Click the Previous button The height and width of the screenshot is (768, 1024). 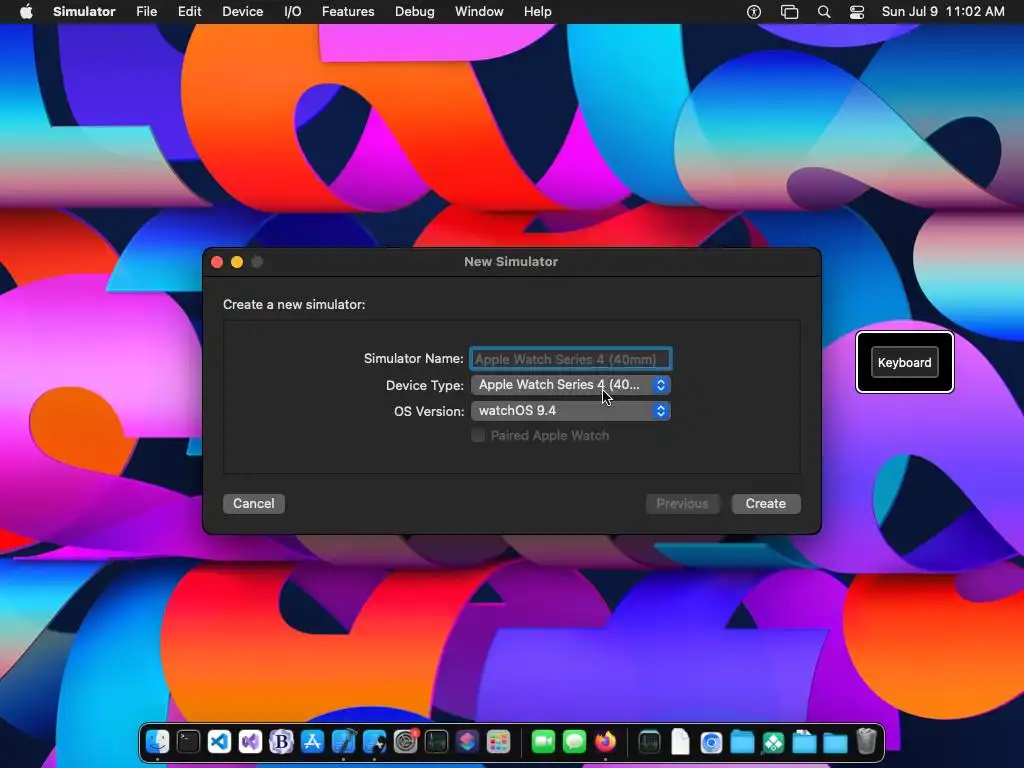click(x=682, y=504)
